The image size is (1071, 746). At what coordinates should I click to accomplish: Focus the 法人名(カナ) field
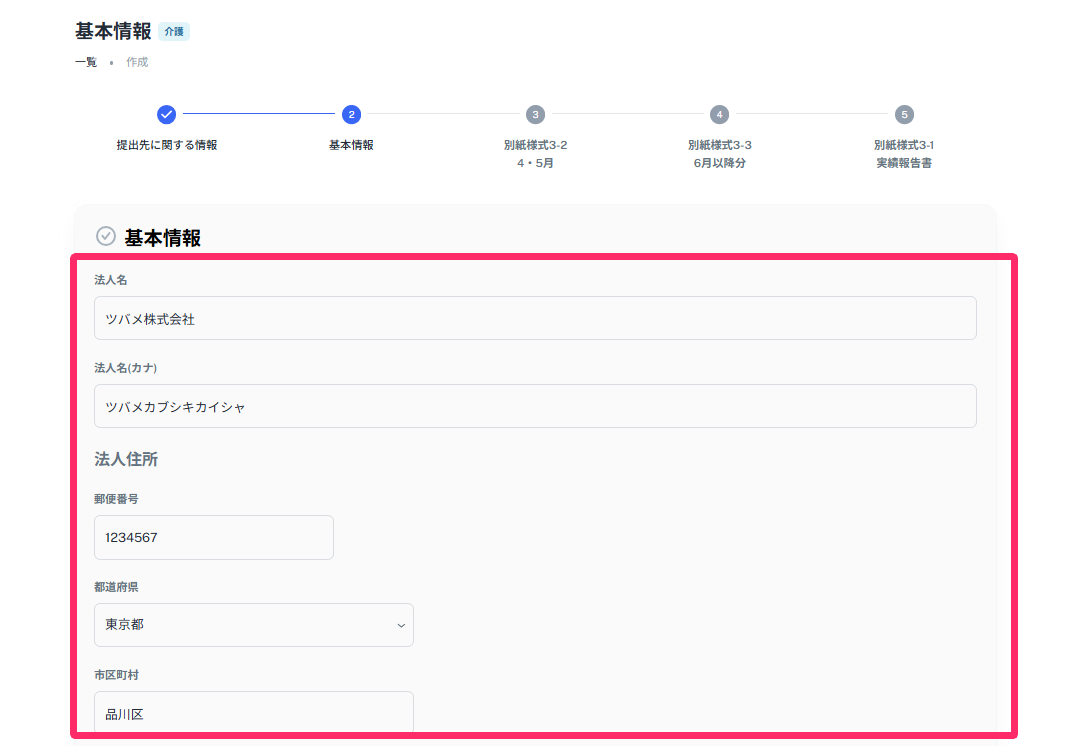tap(536, 406)
